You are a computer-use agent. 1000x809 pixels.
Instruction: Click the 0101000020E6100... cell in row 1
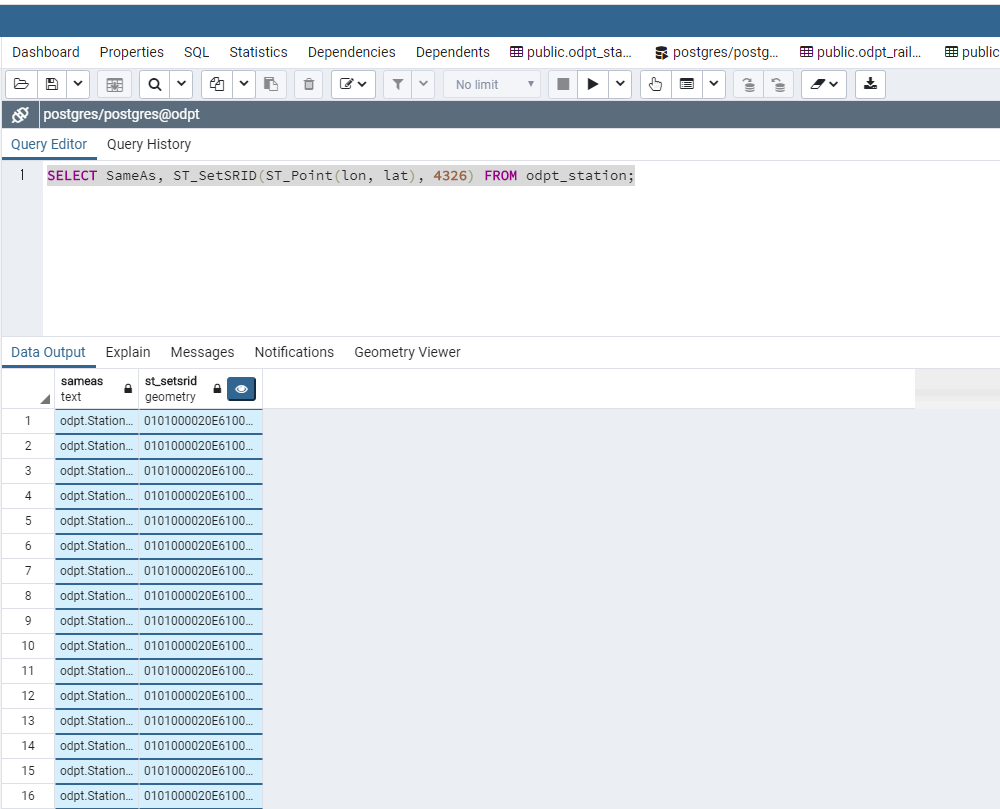coord(200,421)
